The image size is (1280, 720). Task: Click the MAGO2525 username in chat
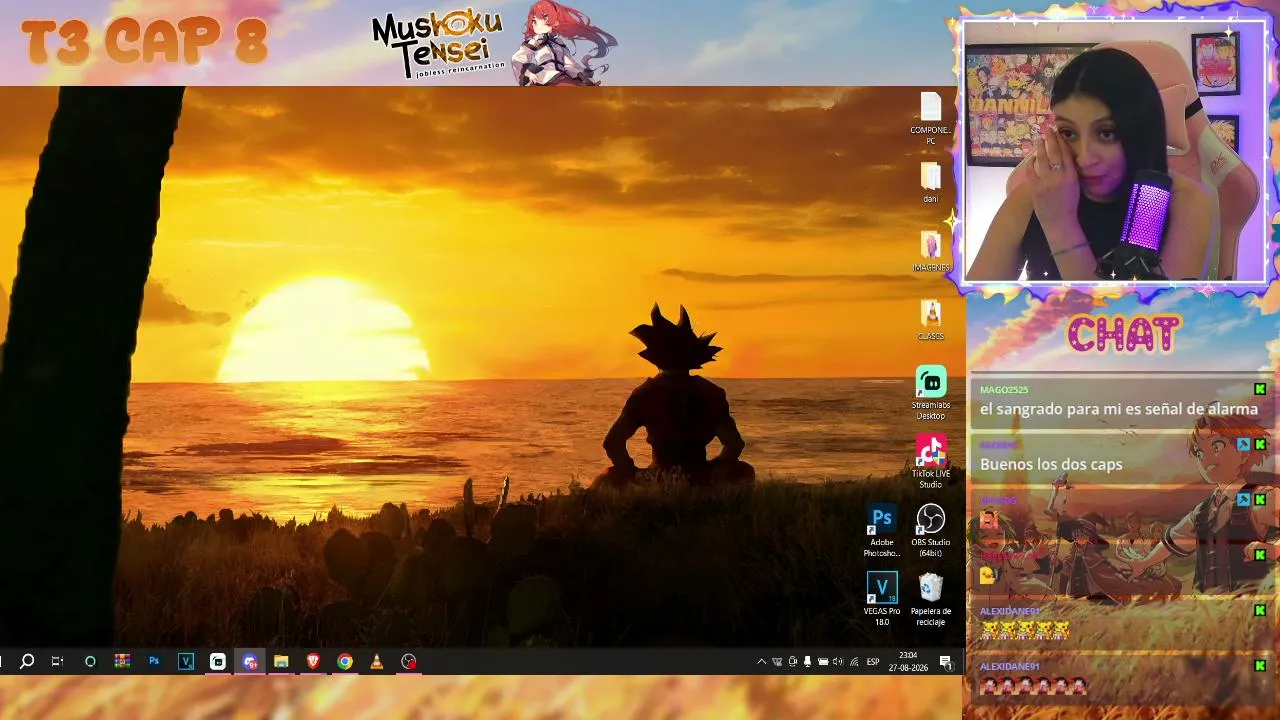[1004, 390]
